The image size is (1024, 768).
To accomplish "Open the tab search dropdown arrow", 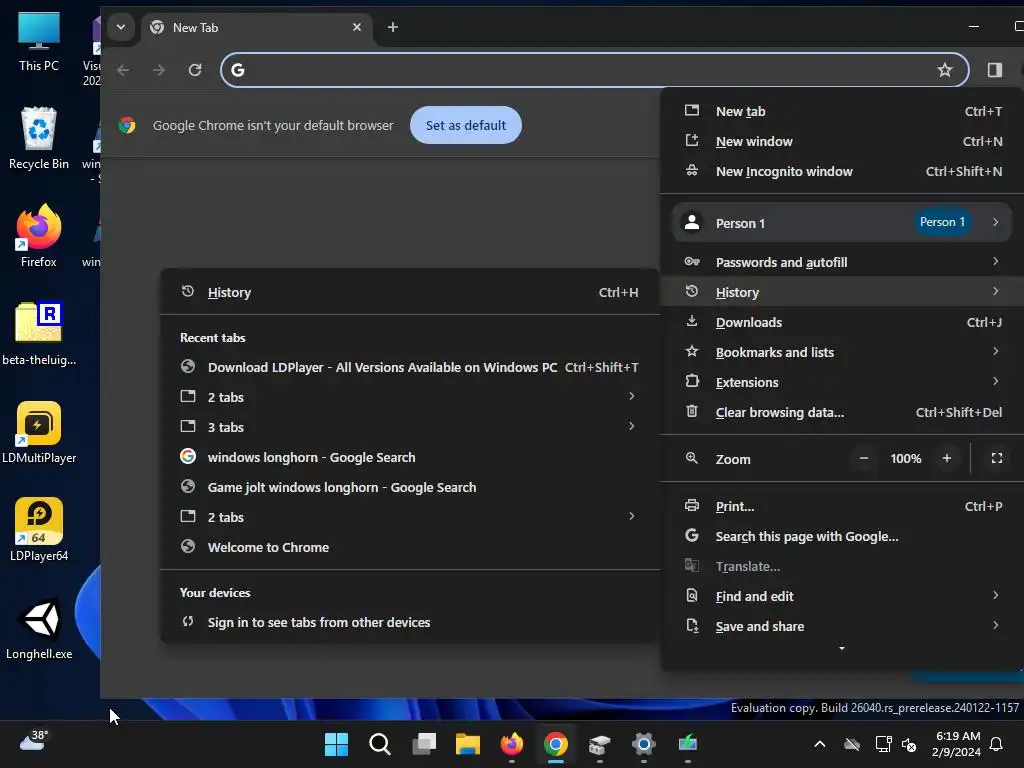I will click(x=121, y=27).
